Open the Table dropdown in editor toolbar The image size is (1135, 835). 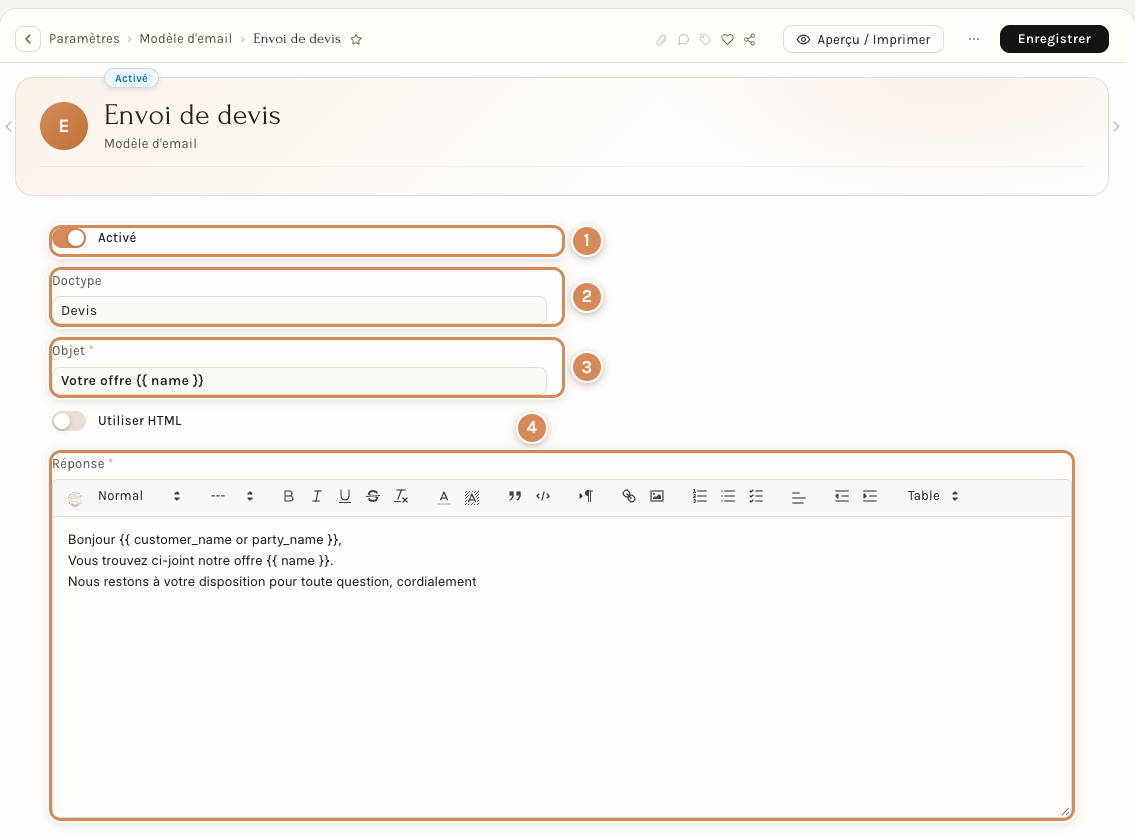(x=932, y=496)
